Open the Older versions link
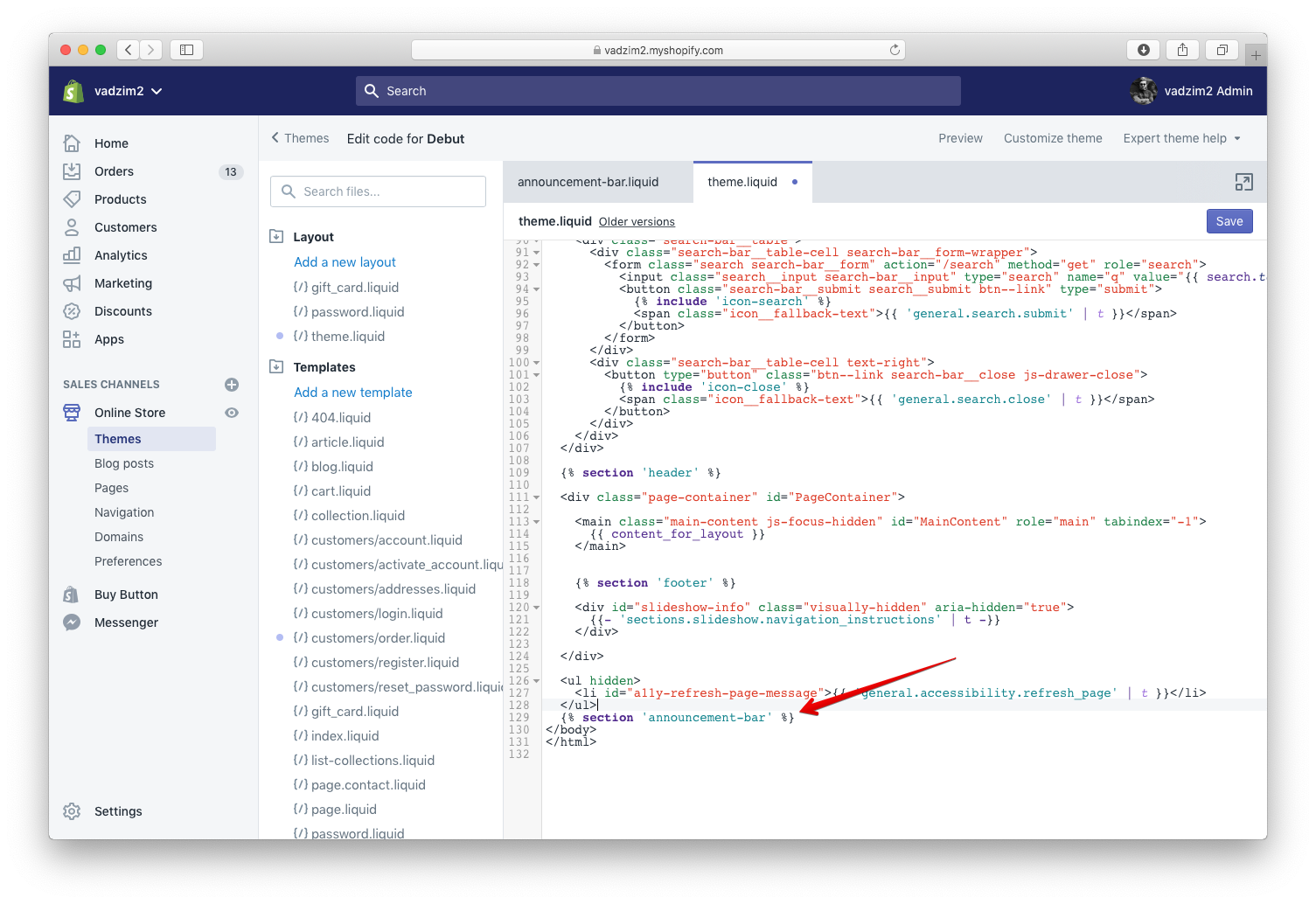The height and width of the screenshot is (904, 1316). (x=637, y=222)
